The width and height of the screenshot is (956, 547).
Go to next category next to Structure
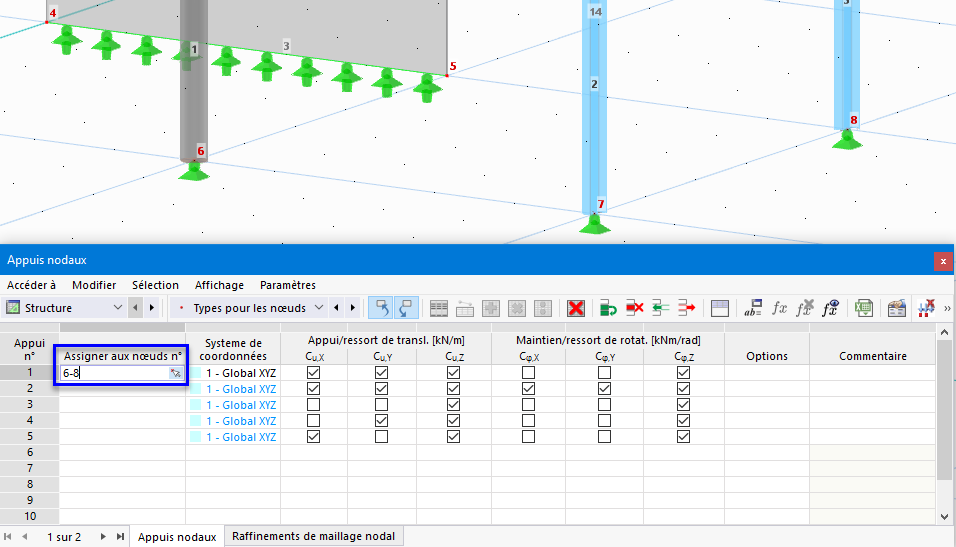(x=152, y=308)
